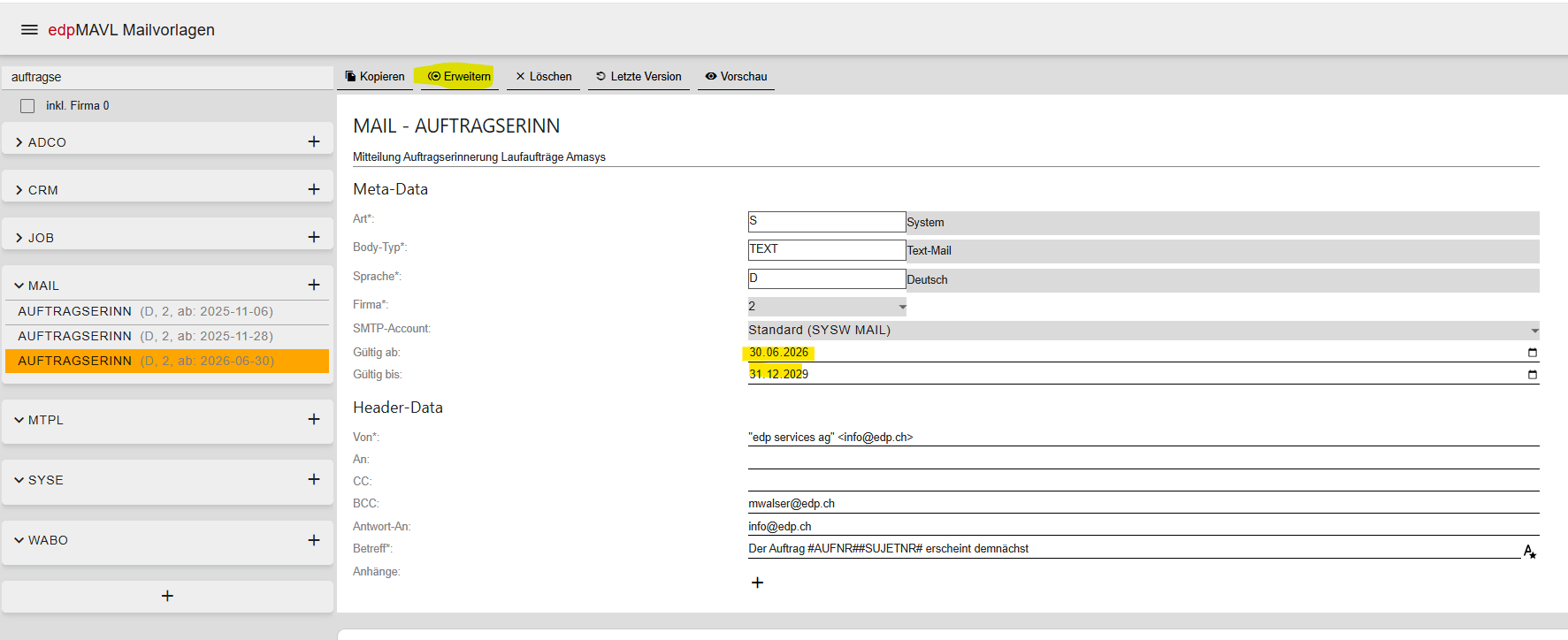Add an attachment with the Anhänge plus icon
Image resolution: width=1568 pixels, height=640 pixels.
[757, 583]
